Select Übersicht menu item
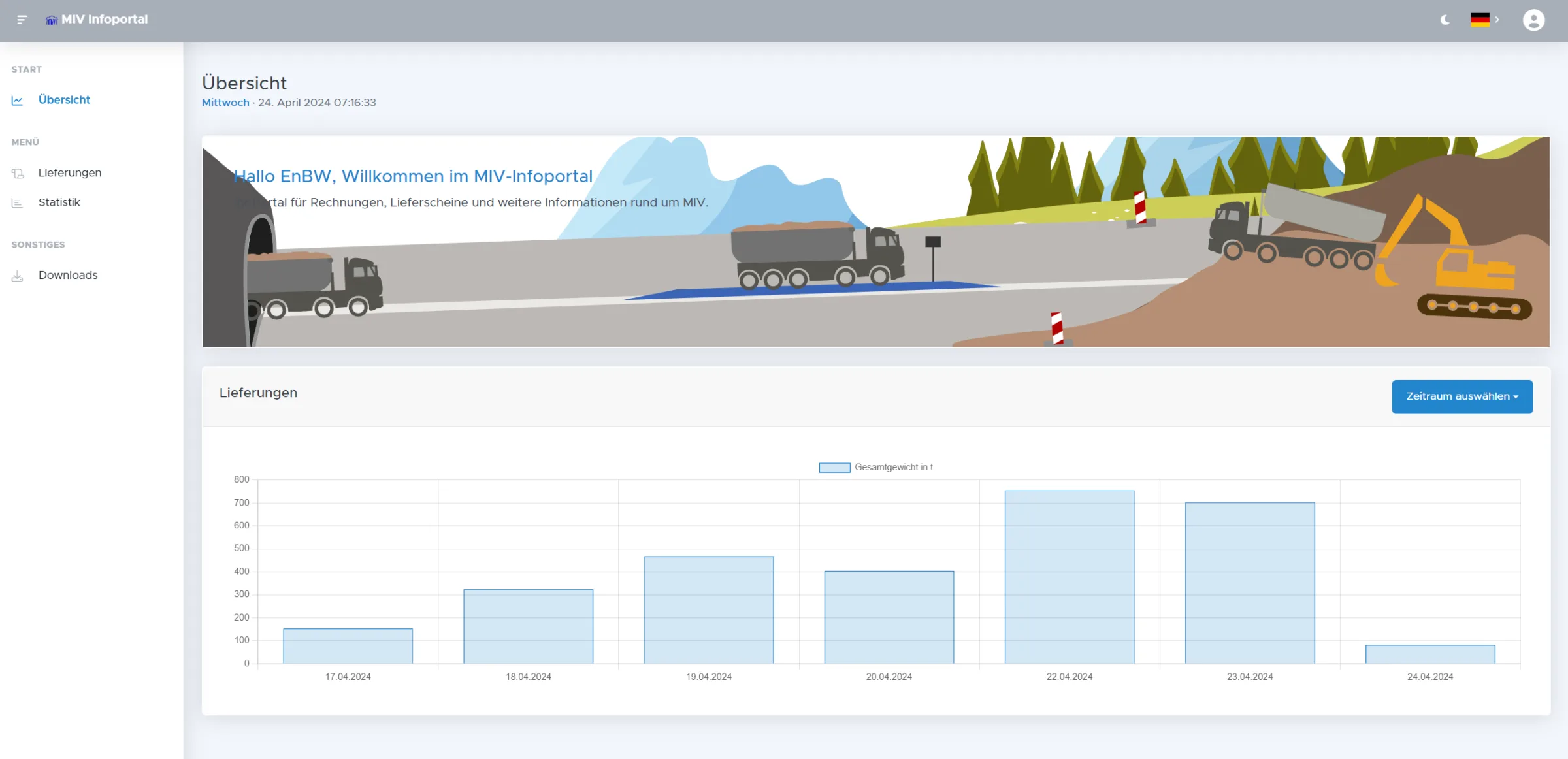This screenshot has height=759, width=1568. tap(64, 100)
